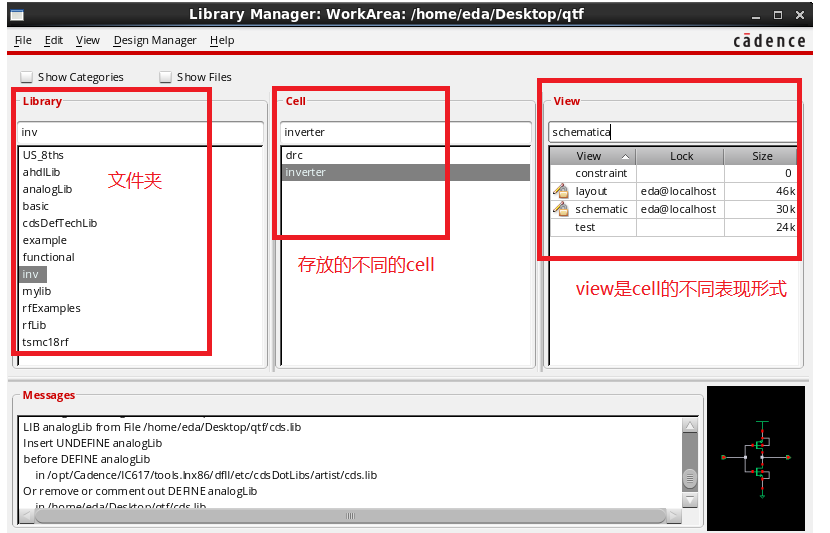Minimize the Library Manager window
Image resolution: width=830 pixels, height=533 pixels.
(756, 15)
